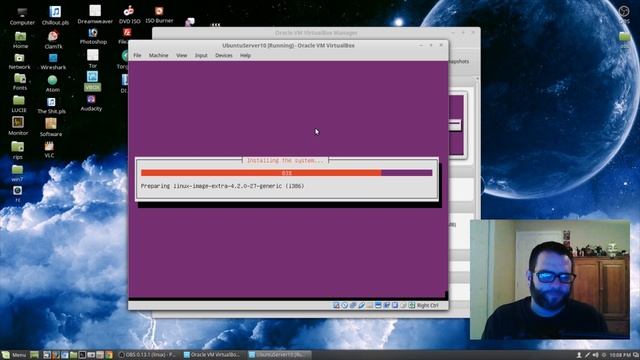The width and height of the screenshot is (640, 360).
Task: Open the Help menu
Action: (x=245, y=55)
